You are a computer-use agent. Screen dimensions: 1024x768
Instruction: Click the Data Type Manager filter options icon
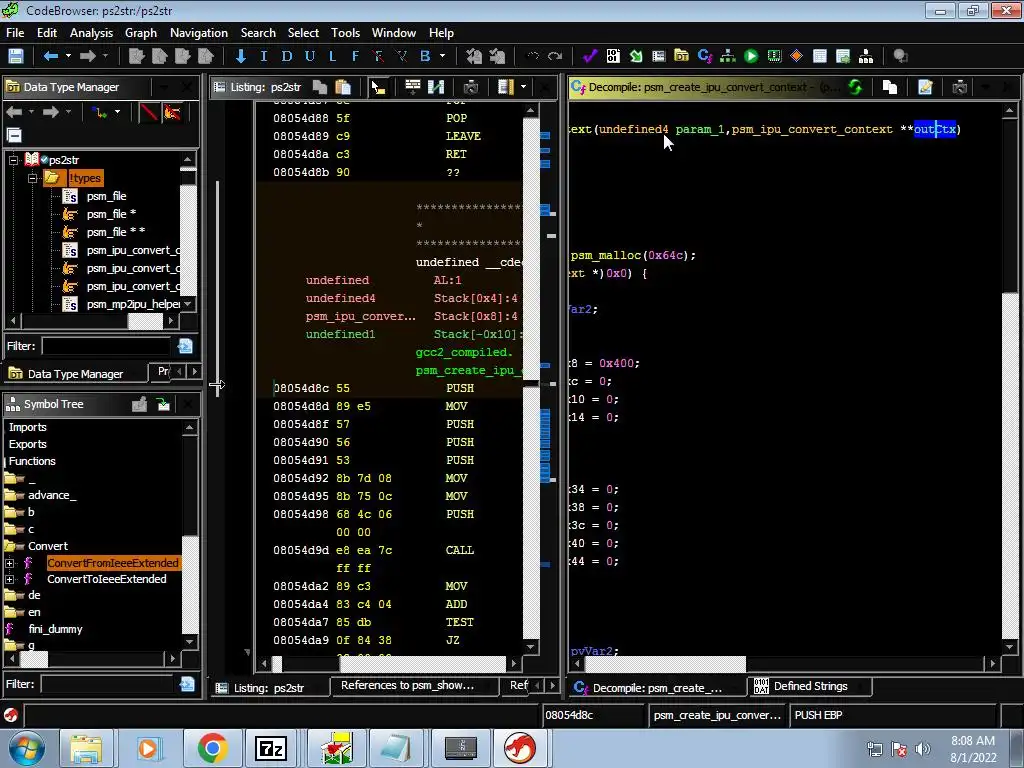[x=185, y=346]
